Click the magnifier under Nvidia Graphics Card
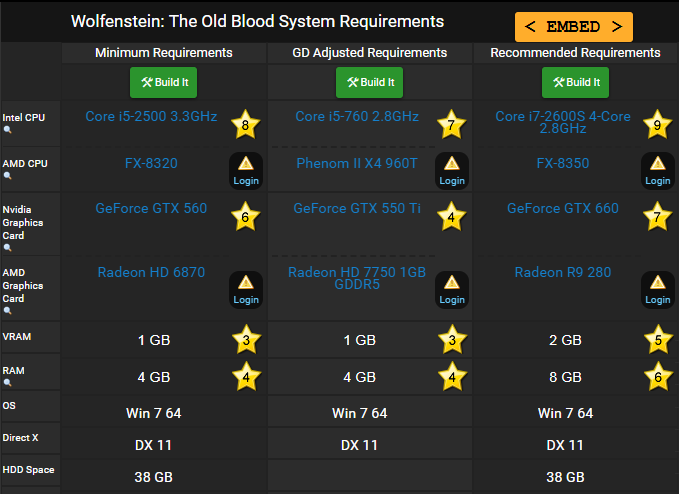The width and height of the screenshot is (679, 494). pos(7,248)
